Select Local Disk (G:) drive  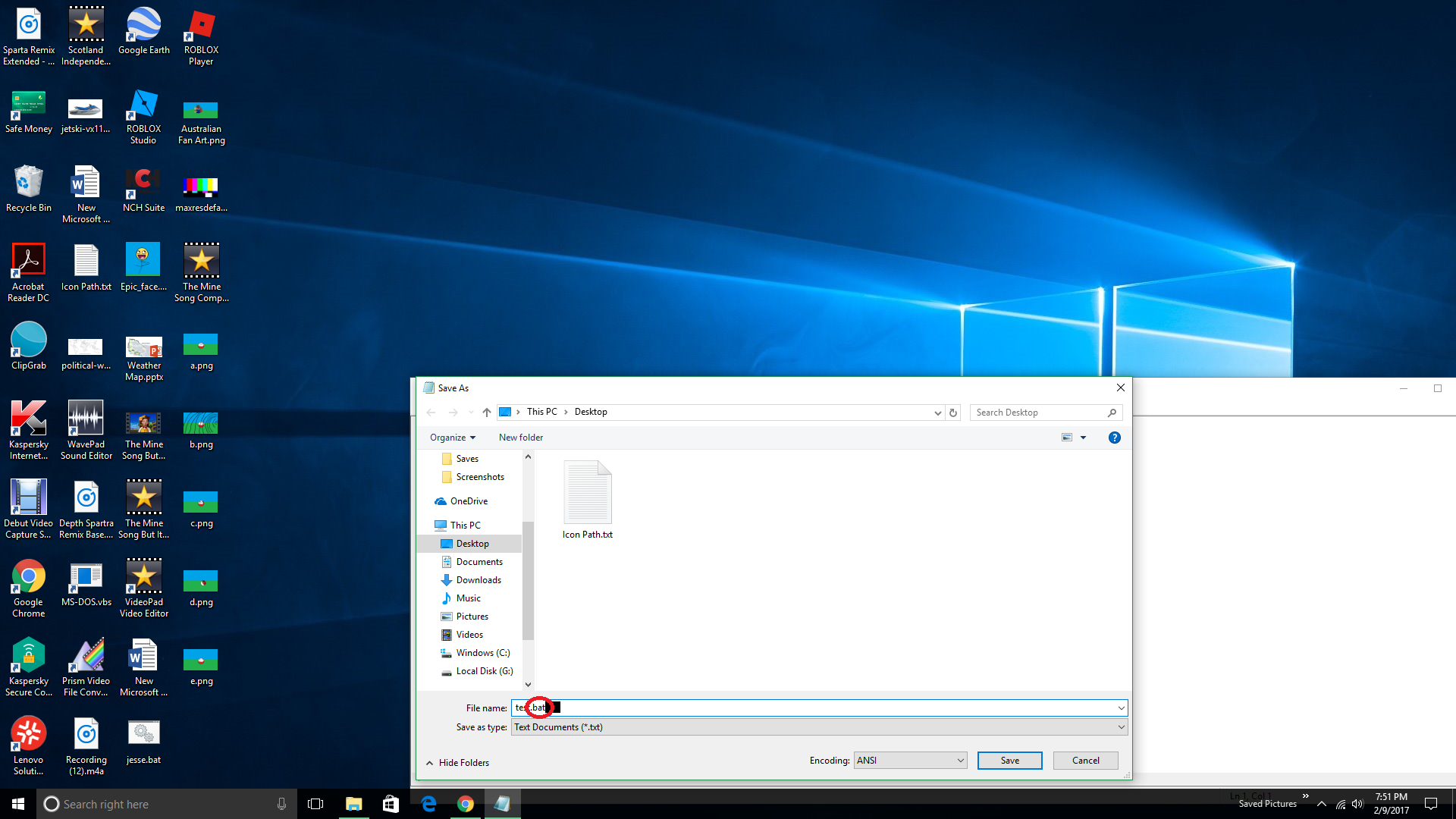pyautogui.click(x=485, y=671)
